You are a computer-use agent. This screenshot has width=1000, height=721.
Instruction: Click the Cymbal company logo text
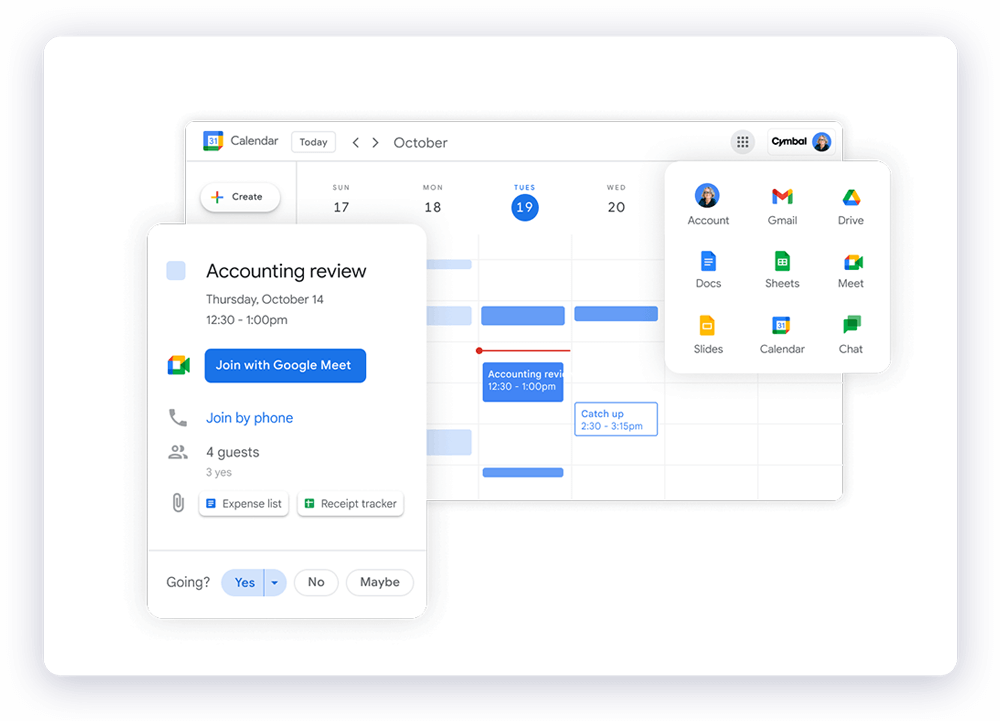point(790,141)
